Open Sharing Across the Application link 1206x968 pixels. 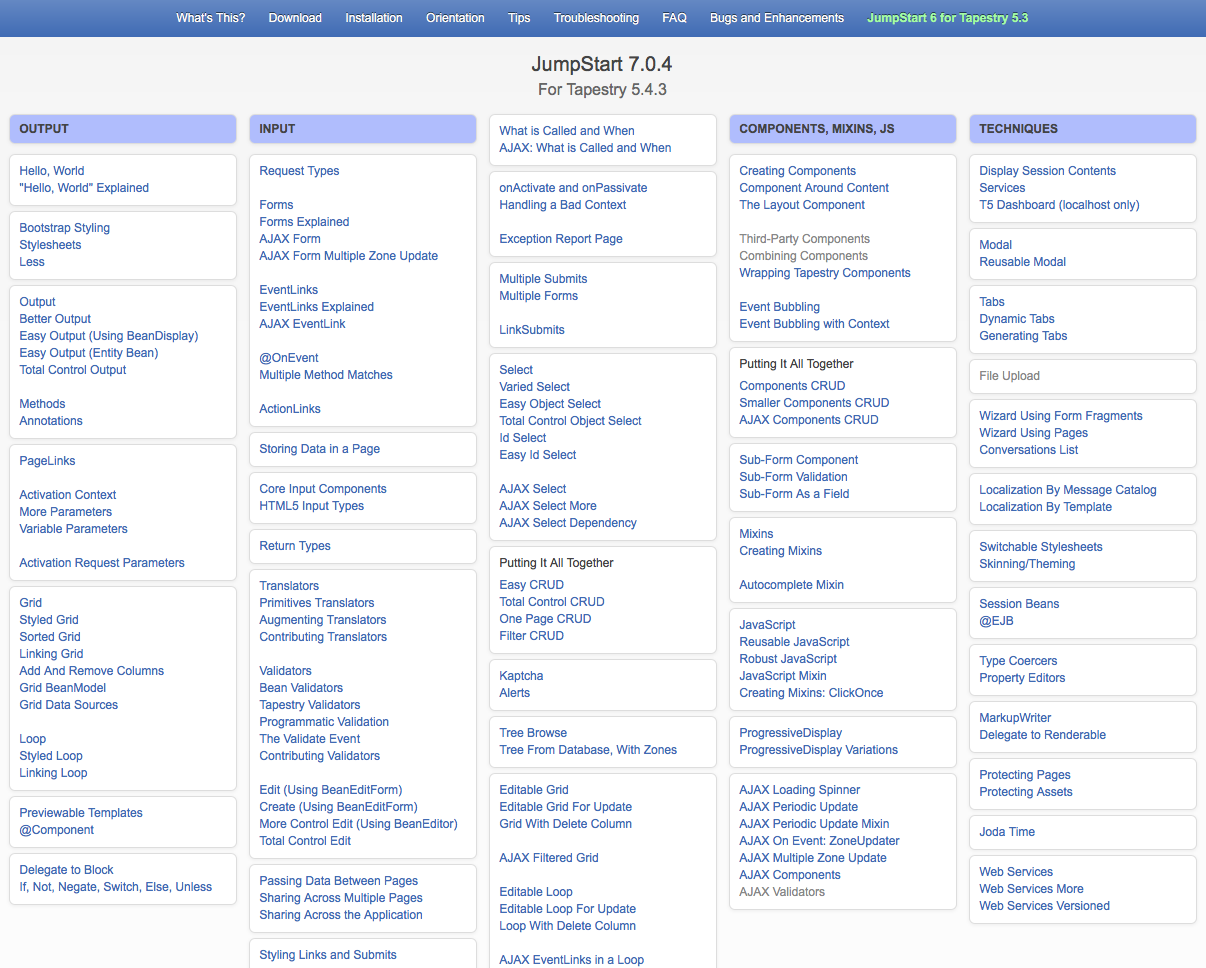341,915
